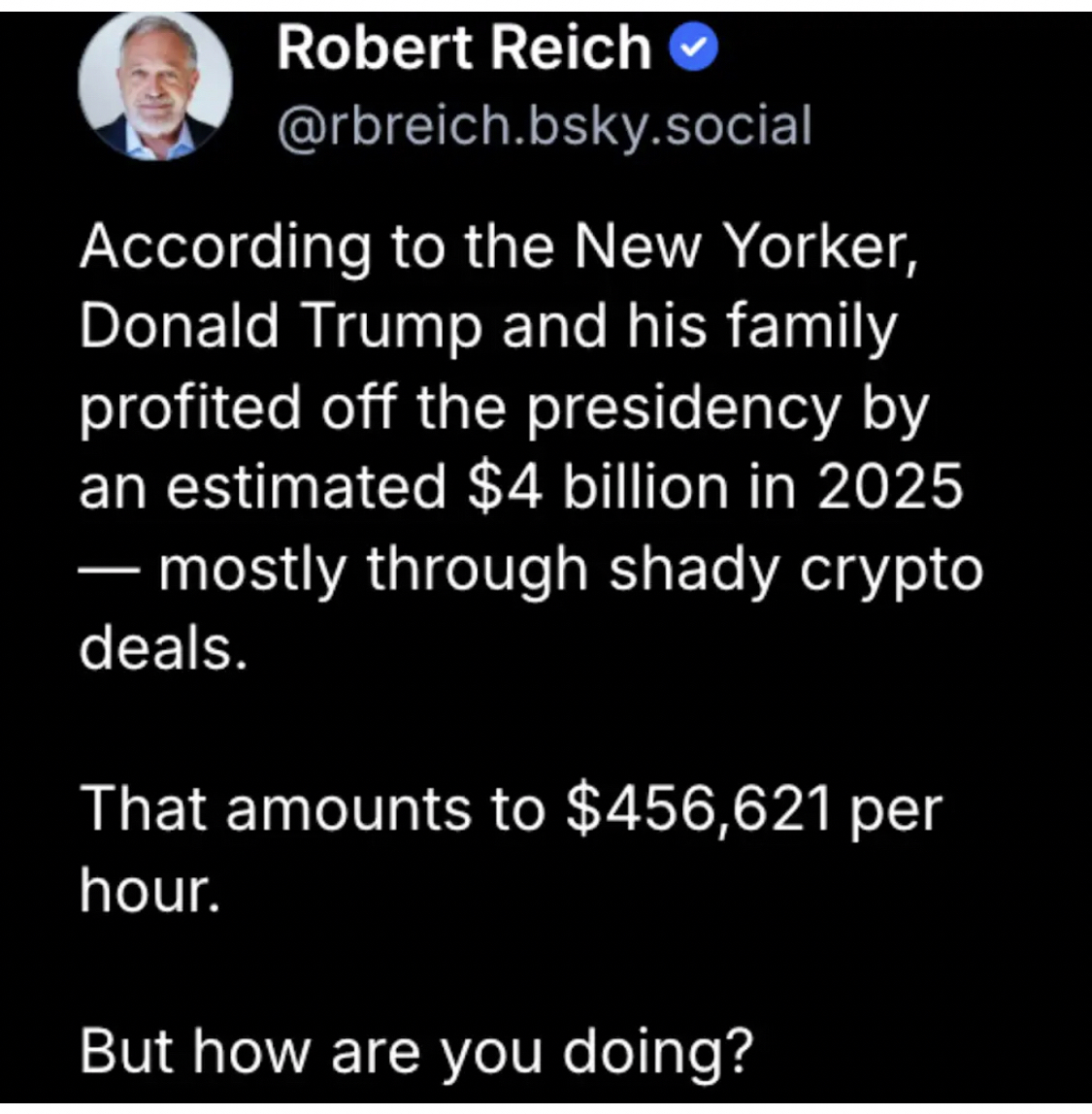1092x1114 pixels.
Task: Click the name "Donald Trump"
Action: (x=281, y=327)
